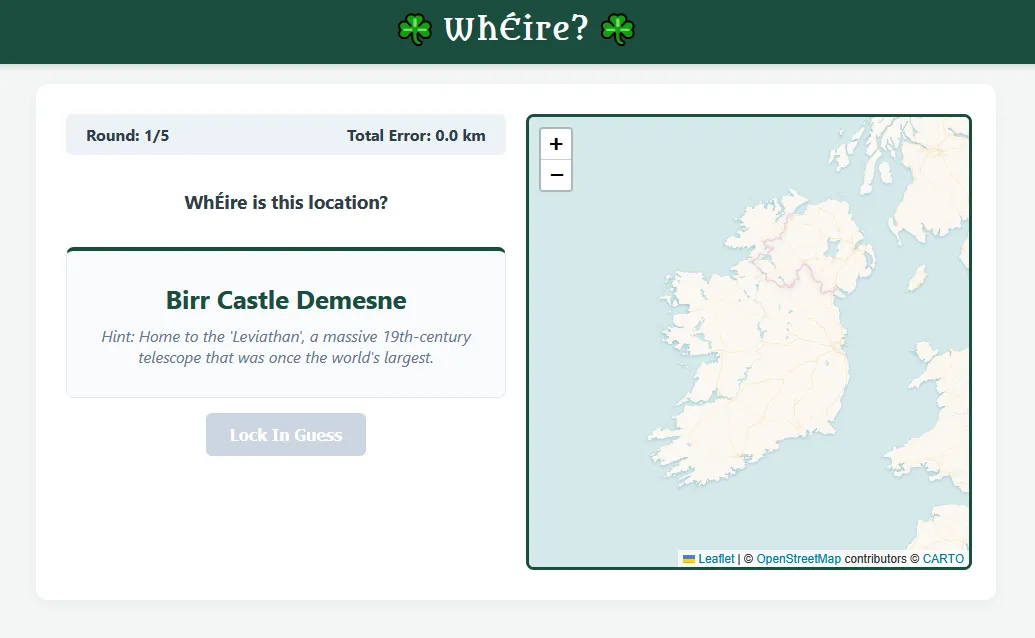Click the Round: 1/5 text
This screenshot has height=638, width=1035.
pyautogui.click(x=127, y=135)
